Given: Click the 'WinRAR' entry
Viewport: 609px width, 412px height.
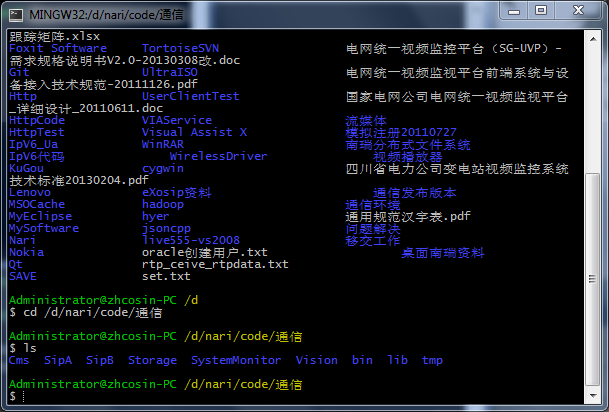Looking at the screenshot, I should [163, 144].
